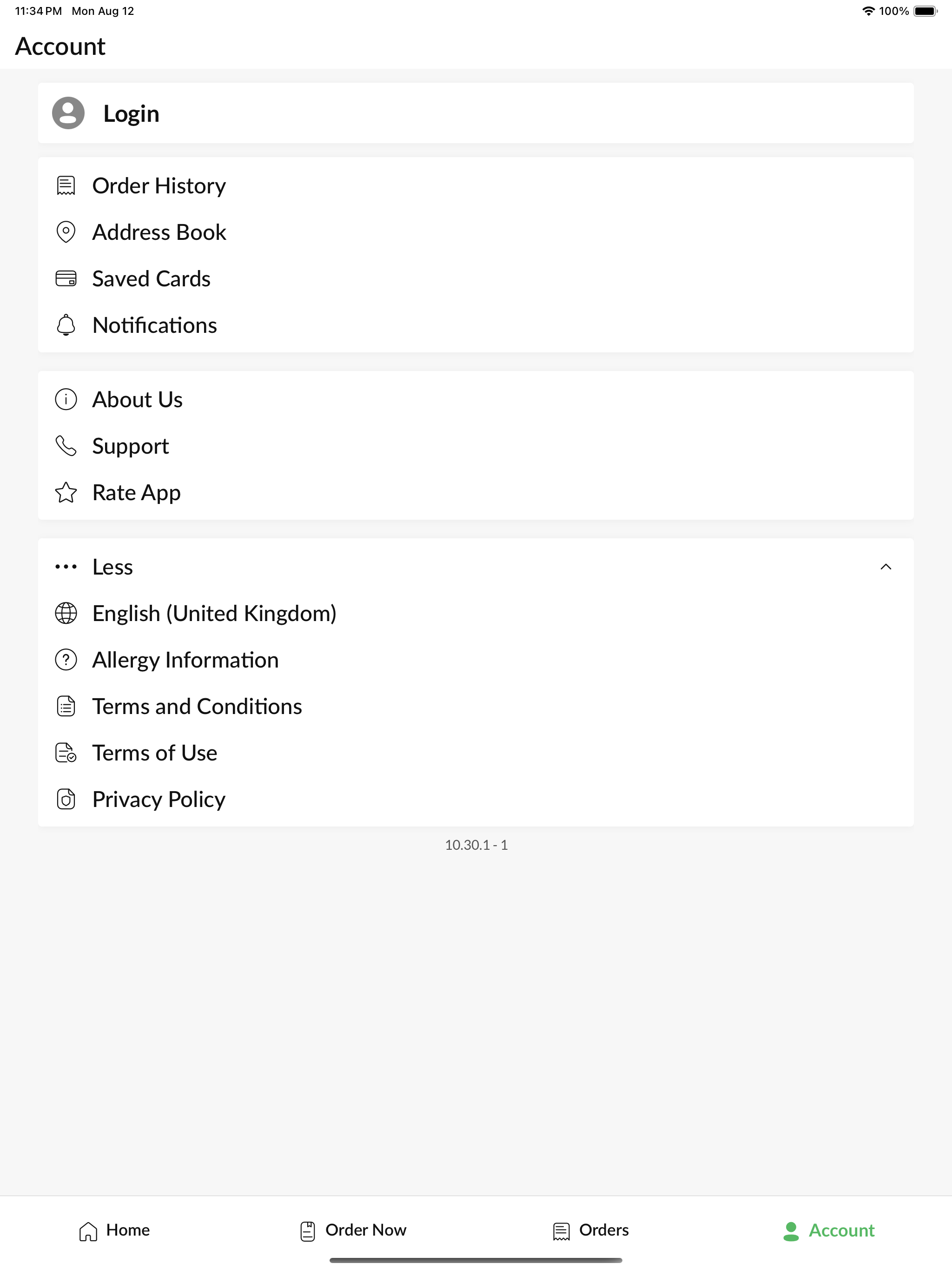Tap the Notifications bell icon
952x1270 pixels.
pyautogui.click(x=66, y=325)
